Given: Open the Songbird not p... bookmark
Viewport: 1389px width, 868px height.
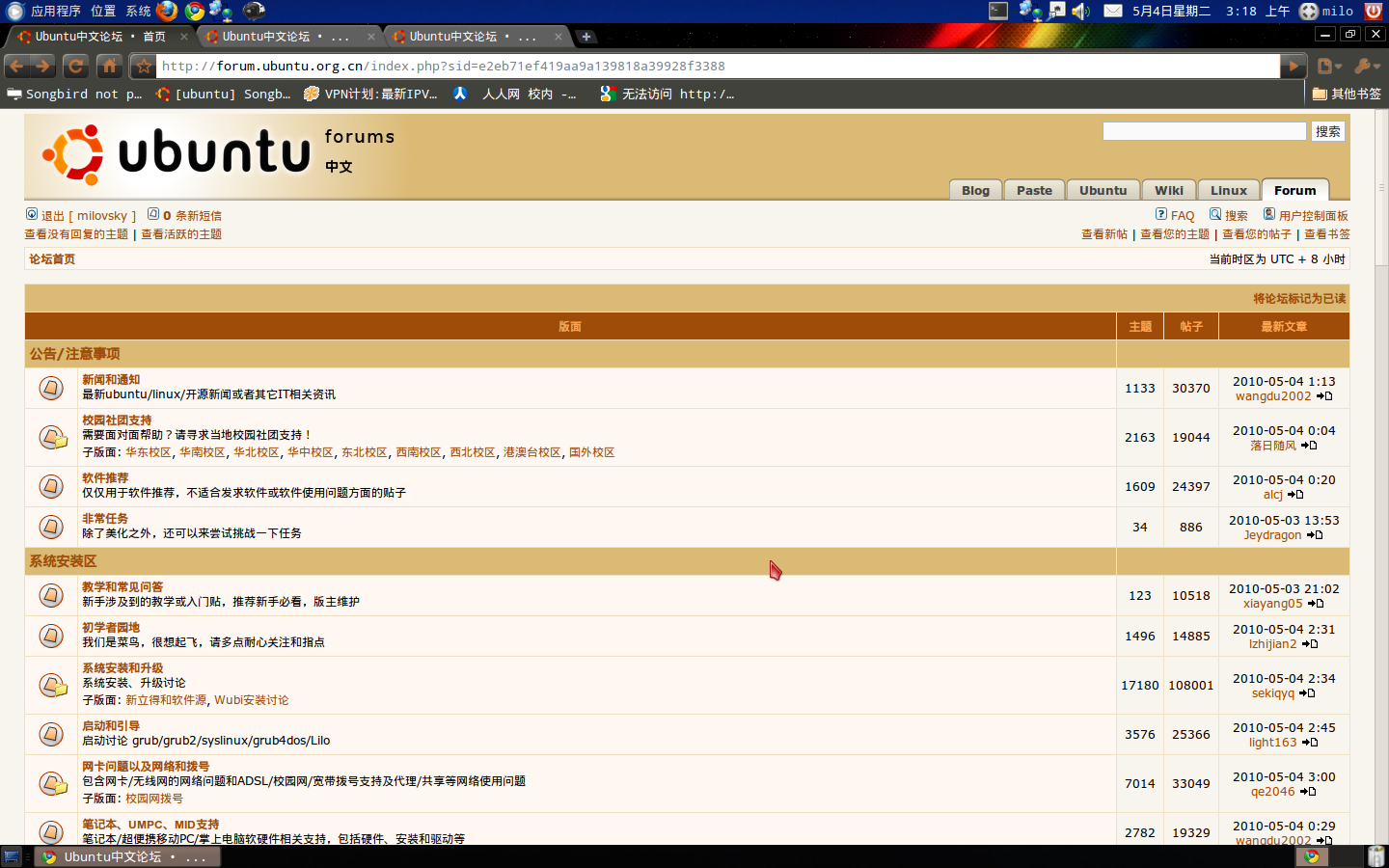Looking at the screenshot, I should 74,94.
